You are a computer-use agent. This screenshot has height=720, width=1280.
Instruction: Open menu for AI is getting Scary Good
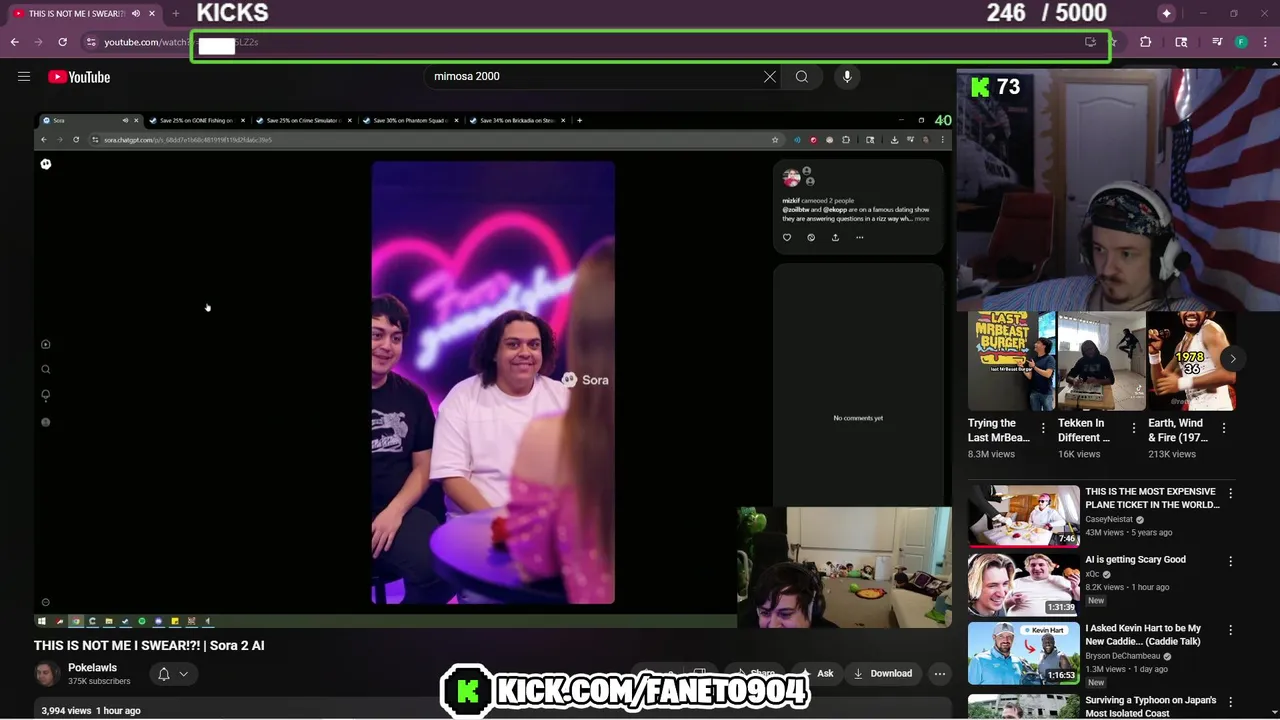(1230, 561)
